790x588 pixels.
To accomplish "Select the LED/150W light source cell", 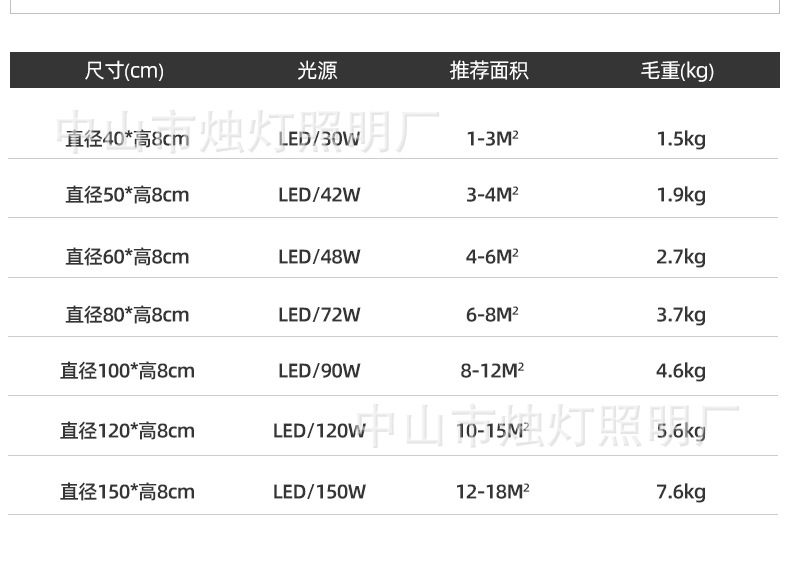I will tap(319, 492).
